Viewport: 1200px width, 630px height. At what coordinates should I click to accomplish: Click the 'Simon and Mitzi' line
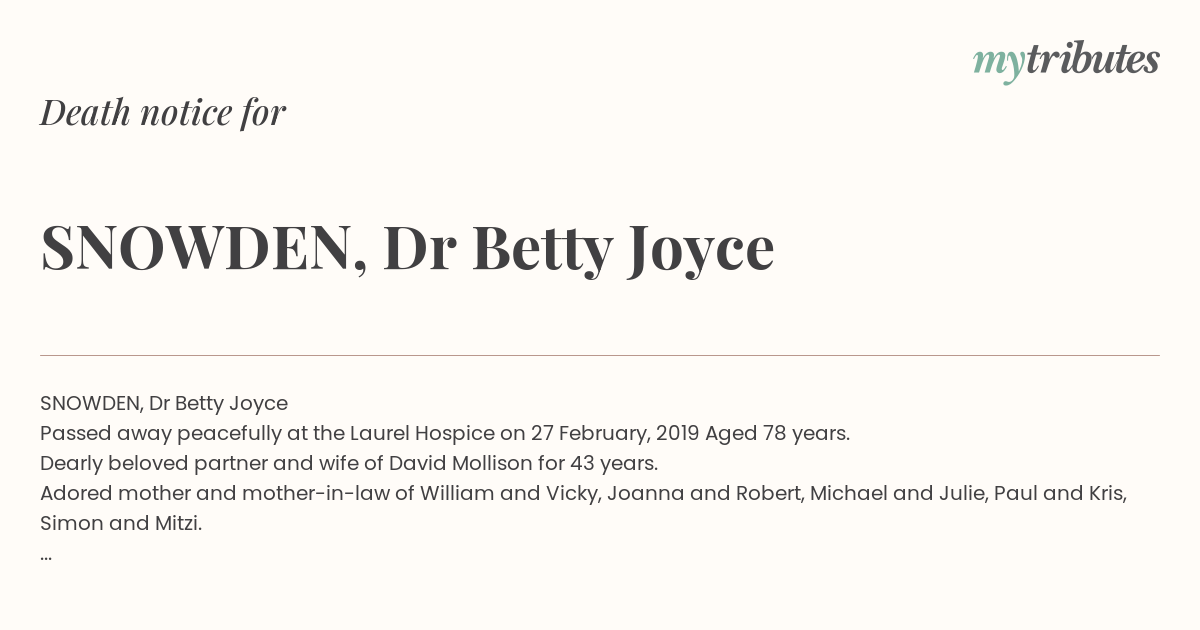(121, 523)
